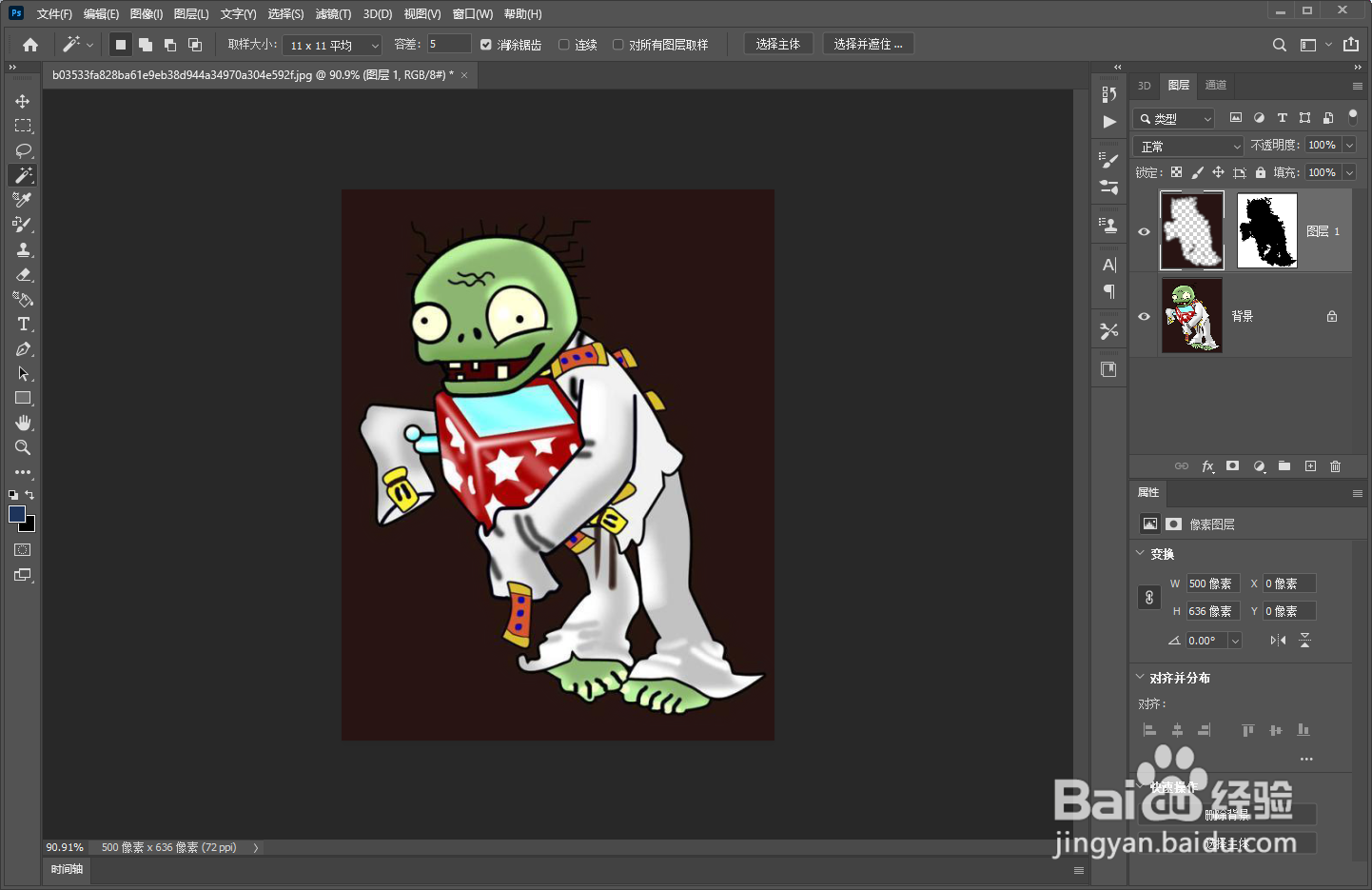This screenshot has width=1372, height=890.
Task: Toggle lock position icon
Action: [x=1219, y=172]
